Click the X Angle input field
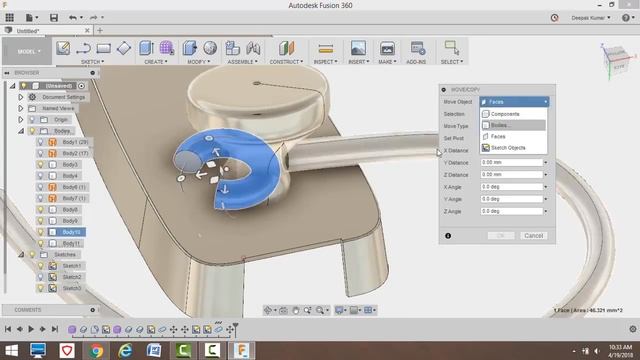The height and width of the screenshot is (360, 640). (511, 187)
